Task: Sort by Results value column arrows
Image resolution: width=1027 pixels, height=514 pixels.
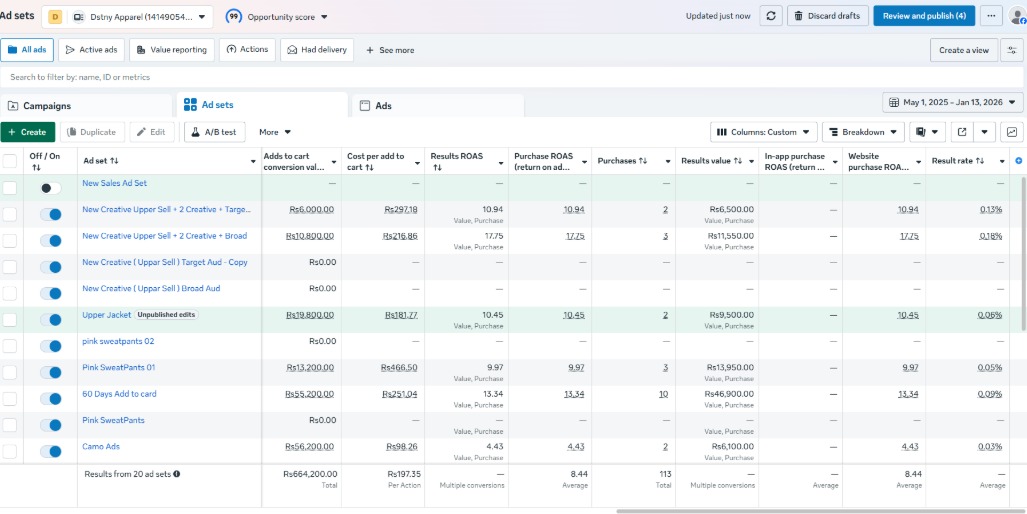Action: (738, 160)
